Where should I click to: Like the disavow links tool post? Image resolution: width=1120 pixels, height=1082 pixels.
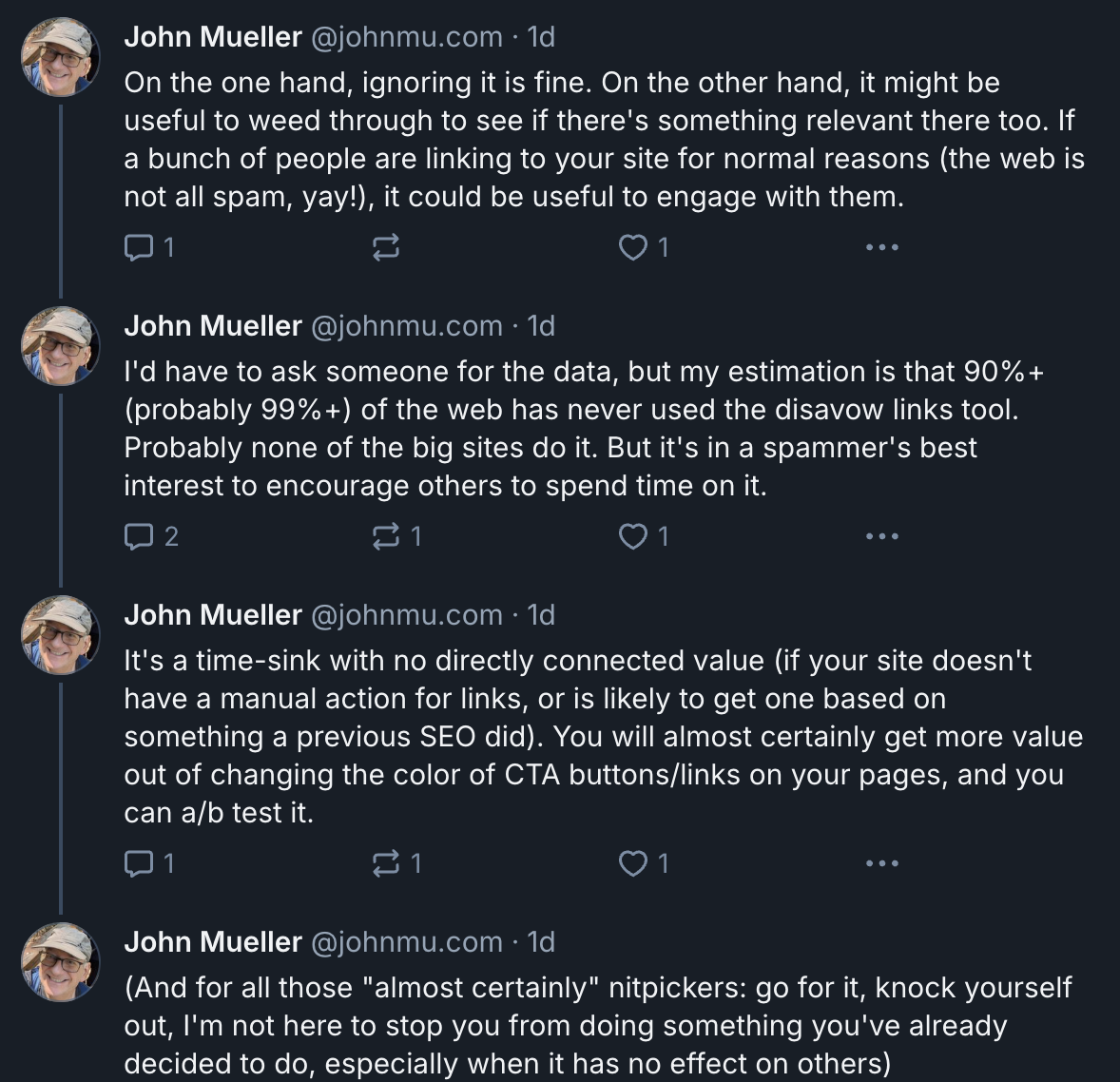click(632, 537)
